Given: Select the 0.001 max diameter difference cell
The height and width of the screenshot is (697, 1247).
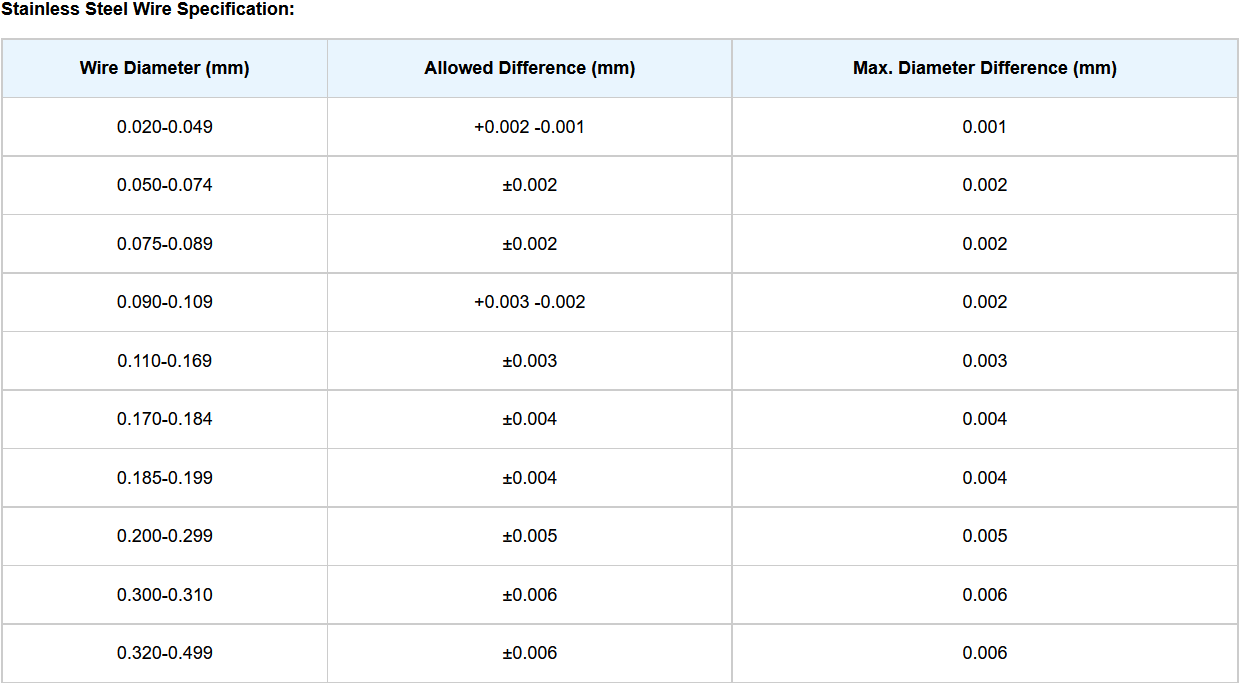Looking at the screenshot, I should (984, 127).
